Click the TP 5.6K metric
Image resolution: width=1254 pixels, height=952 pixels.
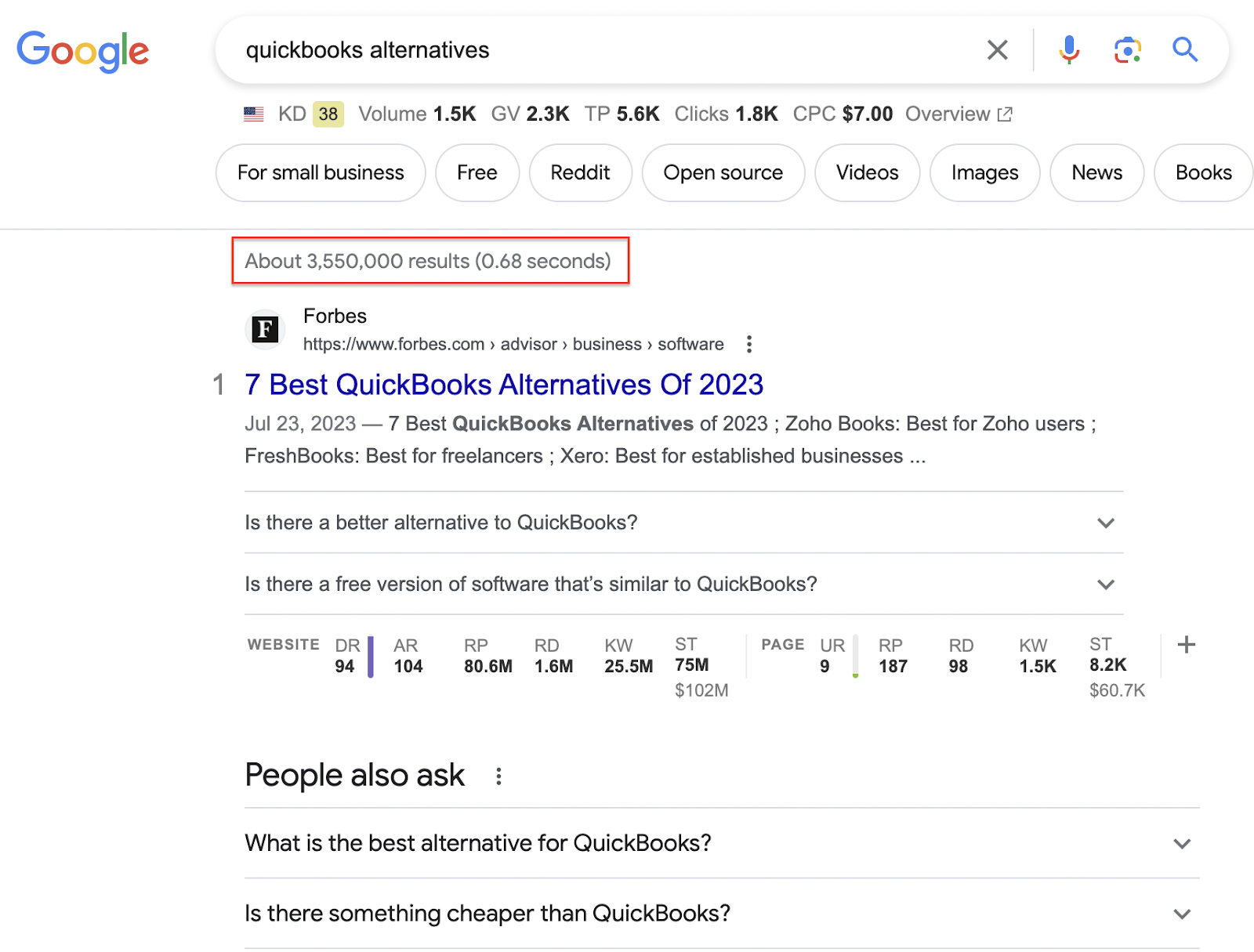622,114
